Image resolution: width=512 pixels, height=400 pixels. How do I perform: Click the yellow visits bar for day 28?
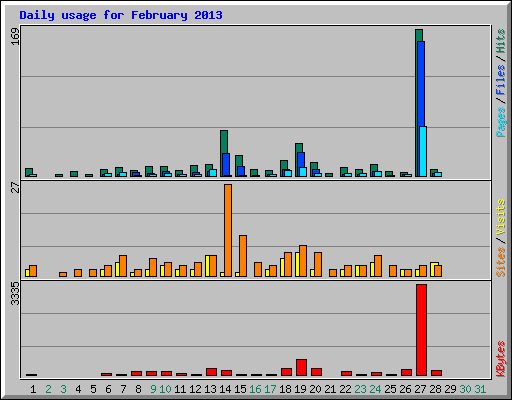click(x=433, y=269)
